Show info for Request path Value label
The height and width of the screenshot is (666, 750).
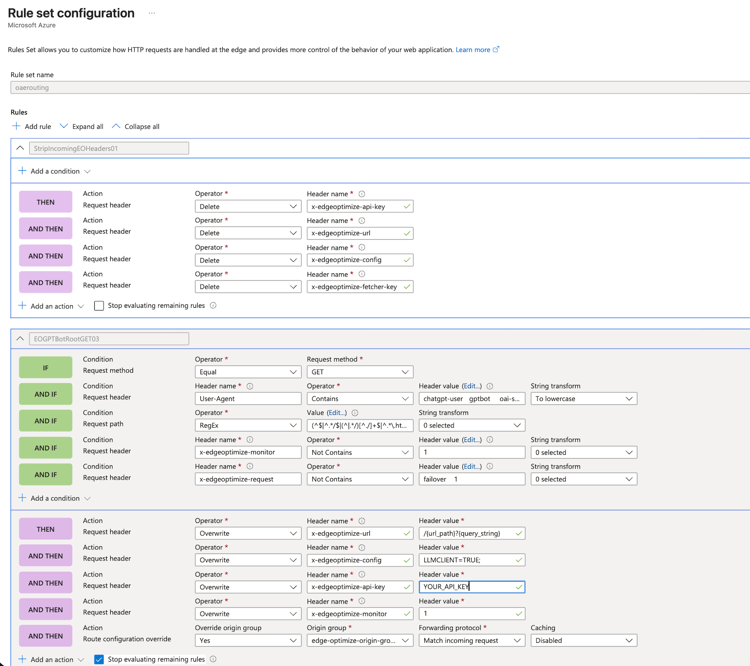[x=355, y=413]
